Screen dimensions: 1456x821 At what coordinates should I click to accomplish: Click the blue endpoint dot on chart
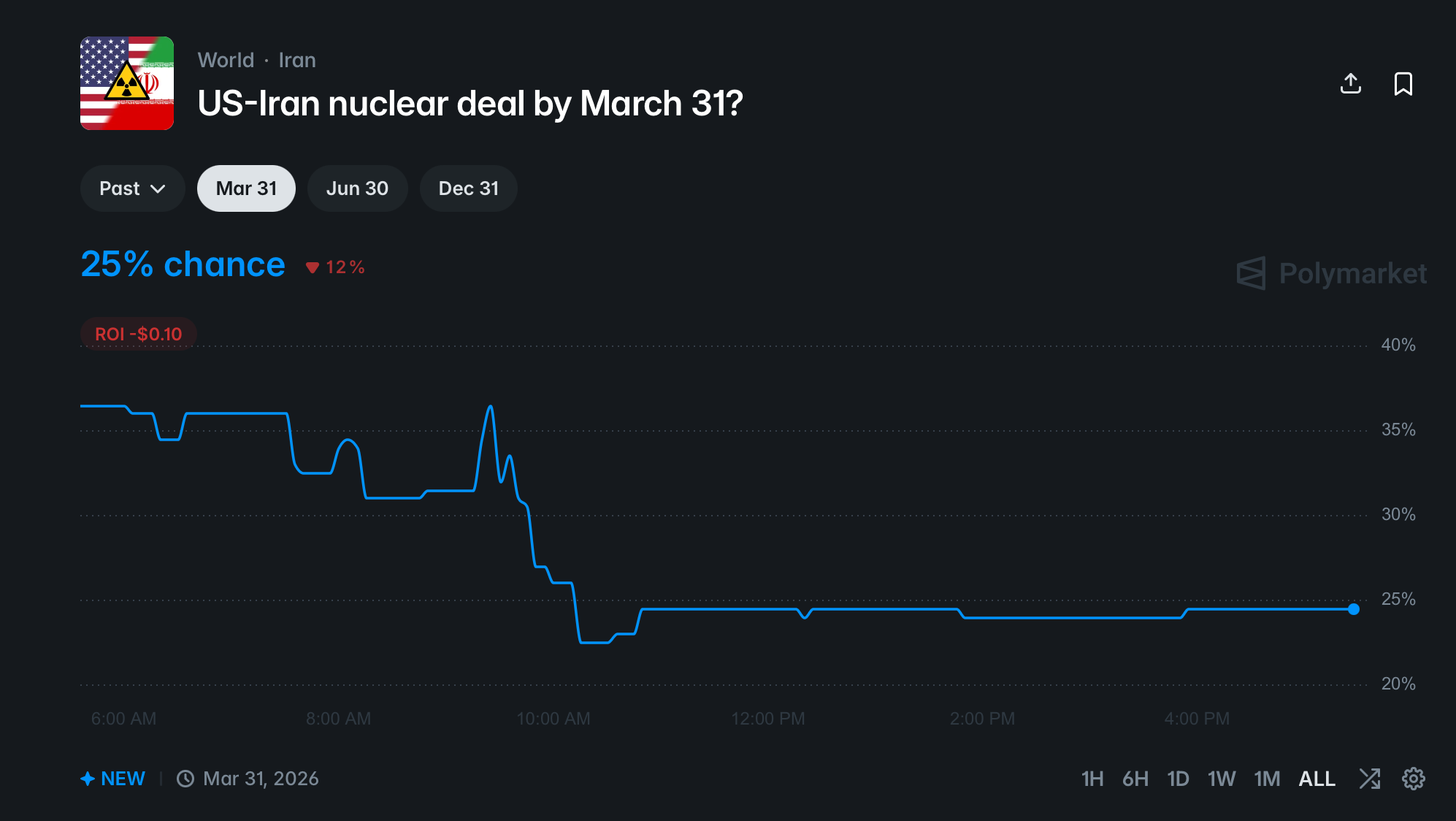[1354, 609]
